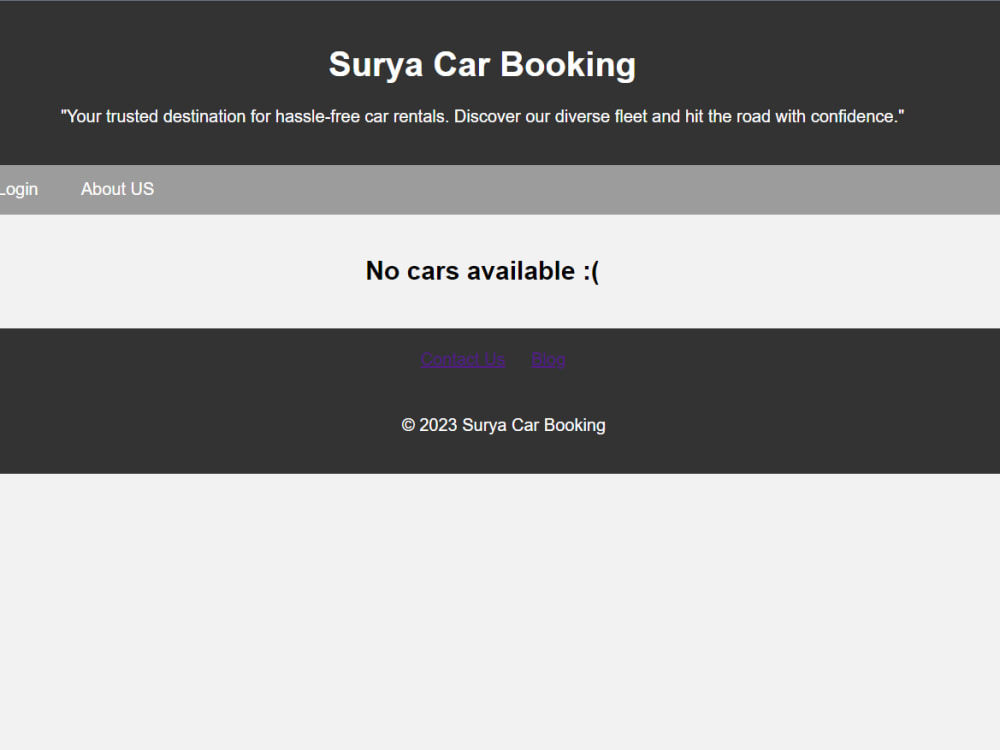Click the copyright notice in the footer
This screenshot has width=1000, height=750.
tap(503, 425)
